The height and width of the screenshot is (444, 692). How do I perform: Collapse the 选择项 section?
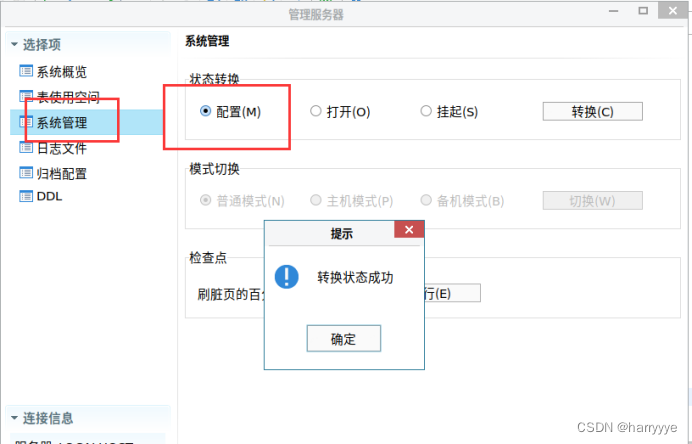pos(14,44)
